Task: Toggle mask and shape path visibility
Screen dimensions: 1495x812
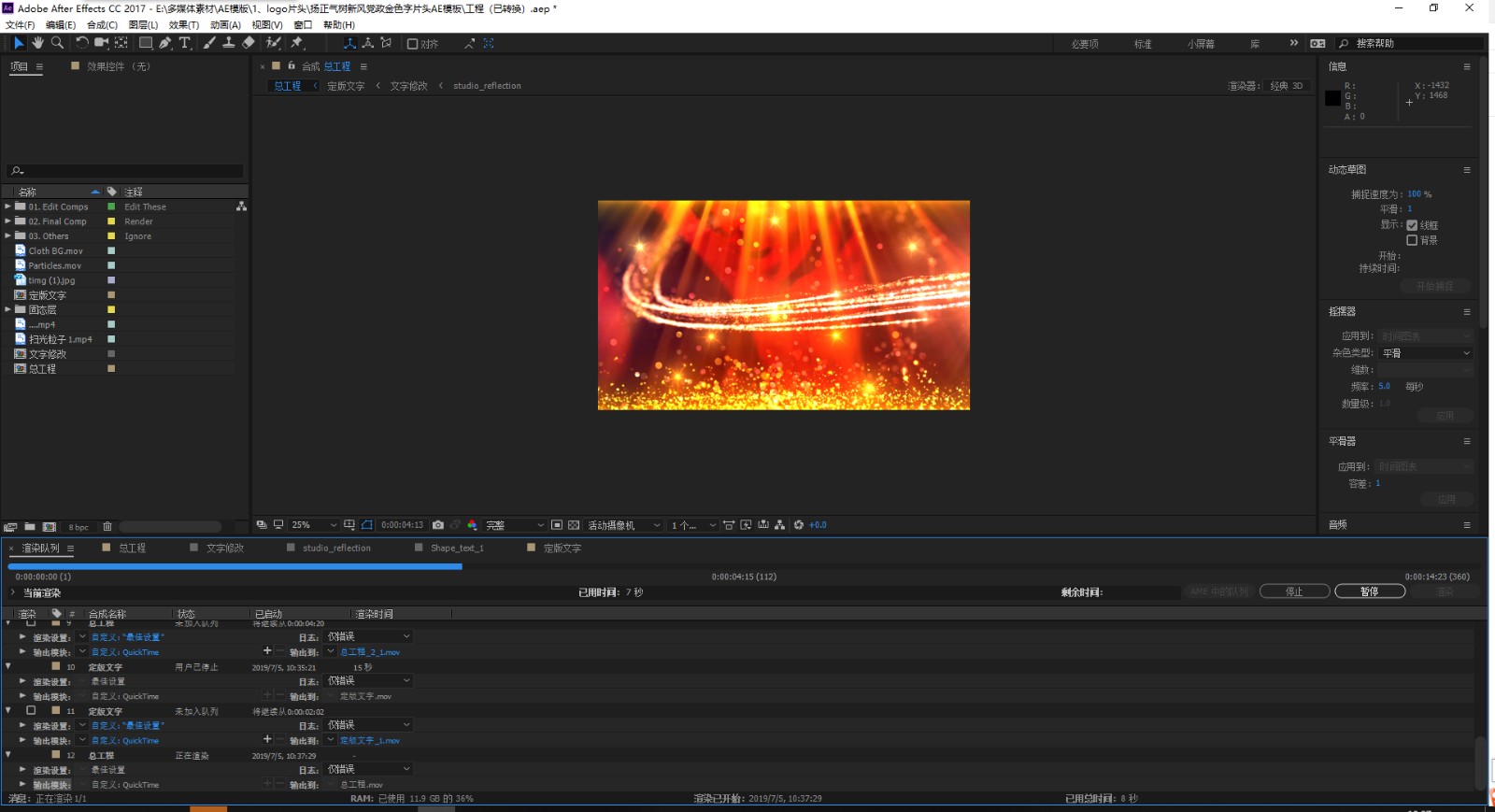Action: [x=366, y=525]
